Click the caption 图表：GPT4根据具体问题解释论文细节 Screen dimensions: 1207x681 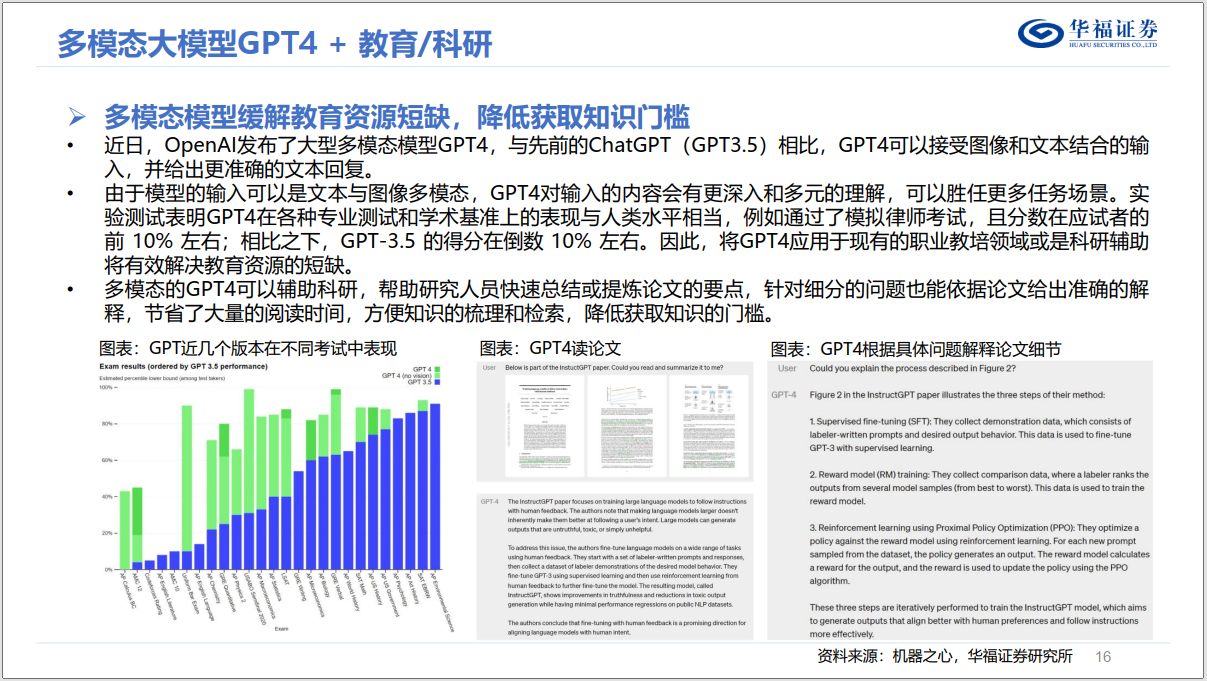(x=916, y=348)
